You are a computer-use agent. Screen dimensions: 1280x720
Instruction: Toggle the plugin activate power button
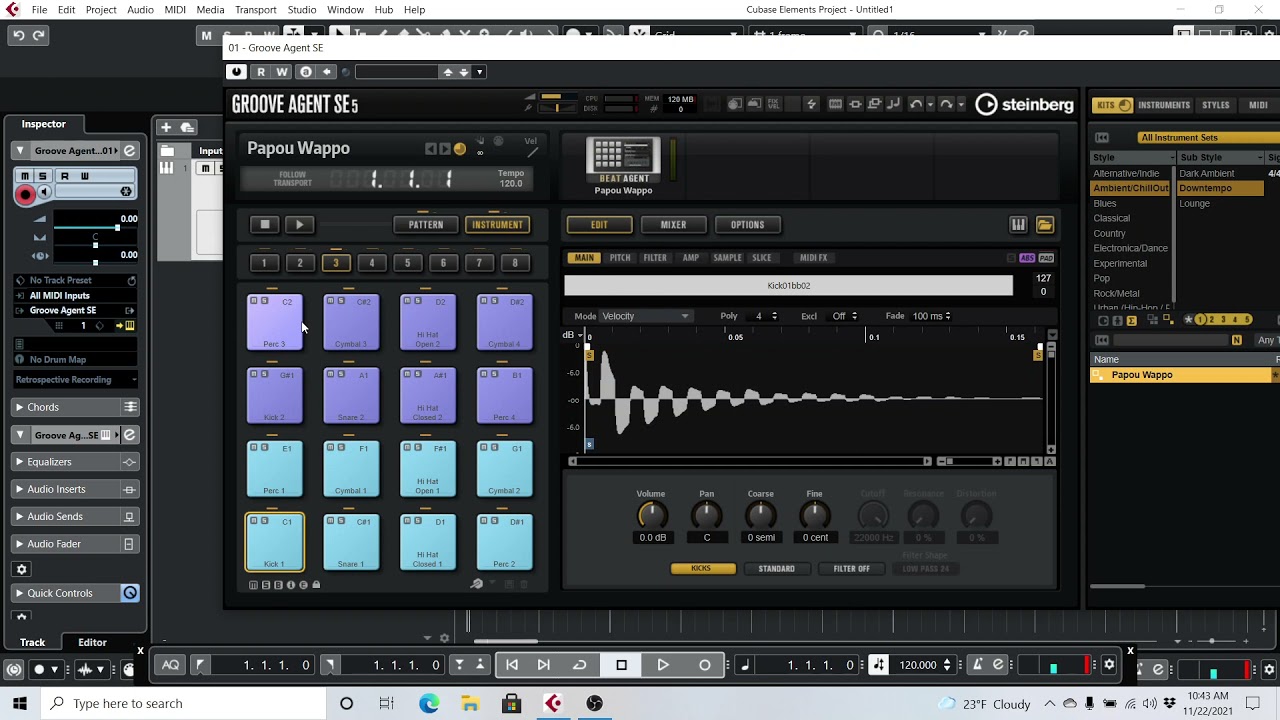(236, 72)
